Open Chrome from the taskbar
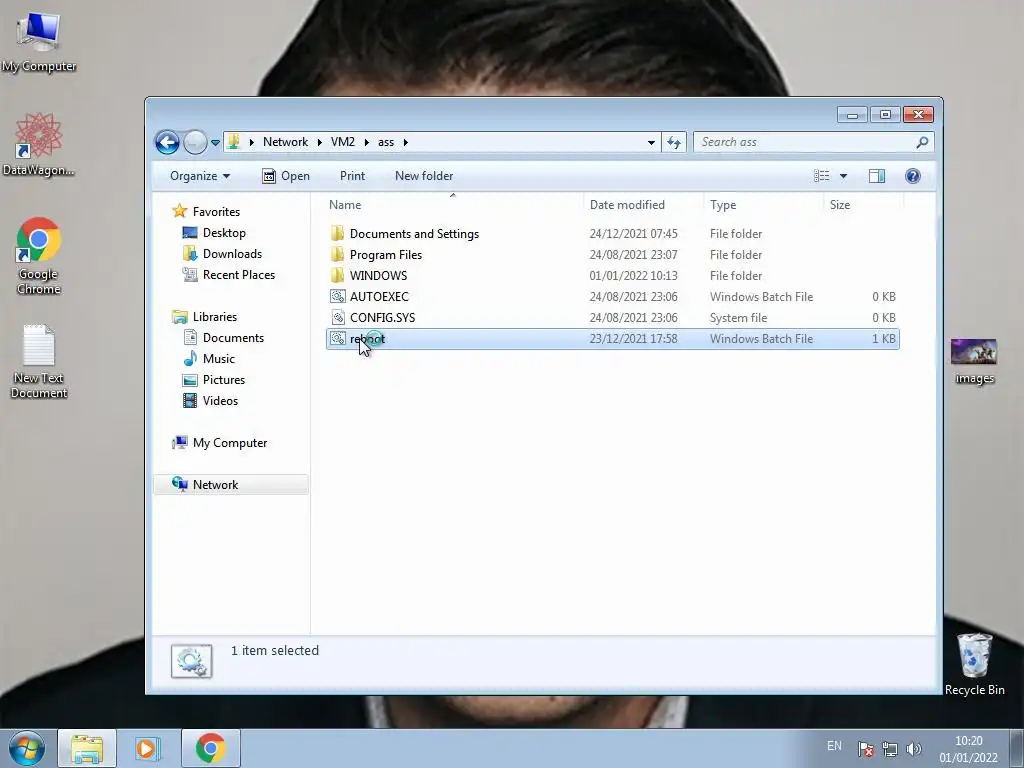 (x=210, y=748)
